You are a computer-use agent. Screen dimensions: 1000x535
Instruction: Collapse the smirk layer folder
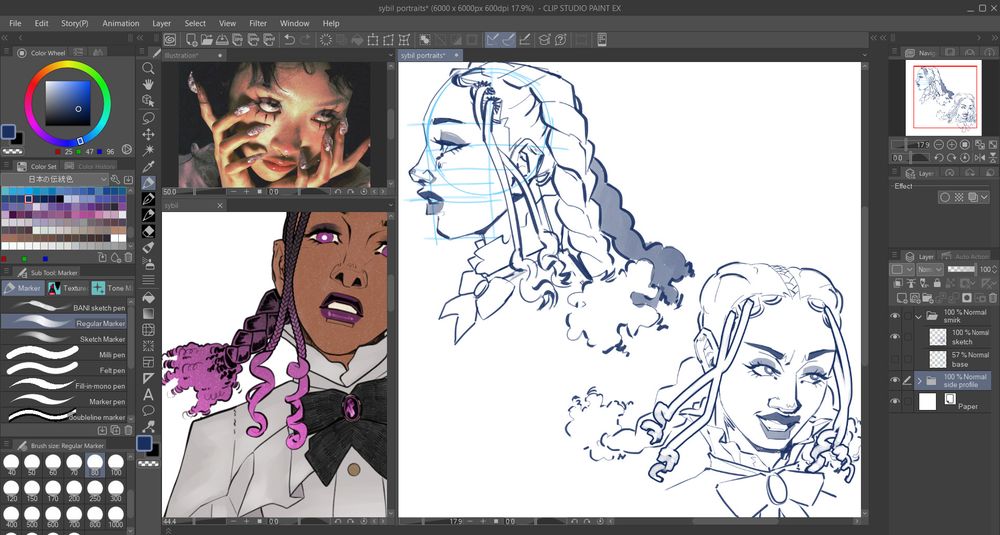[919, 317]
